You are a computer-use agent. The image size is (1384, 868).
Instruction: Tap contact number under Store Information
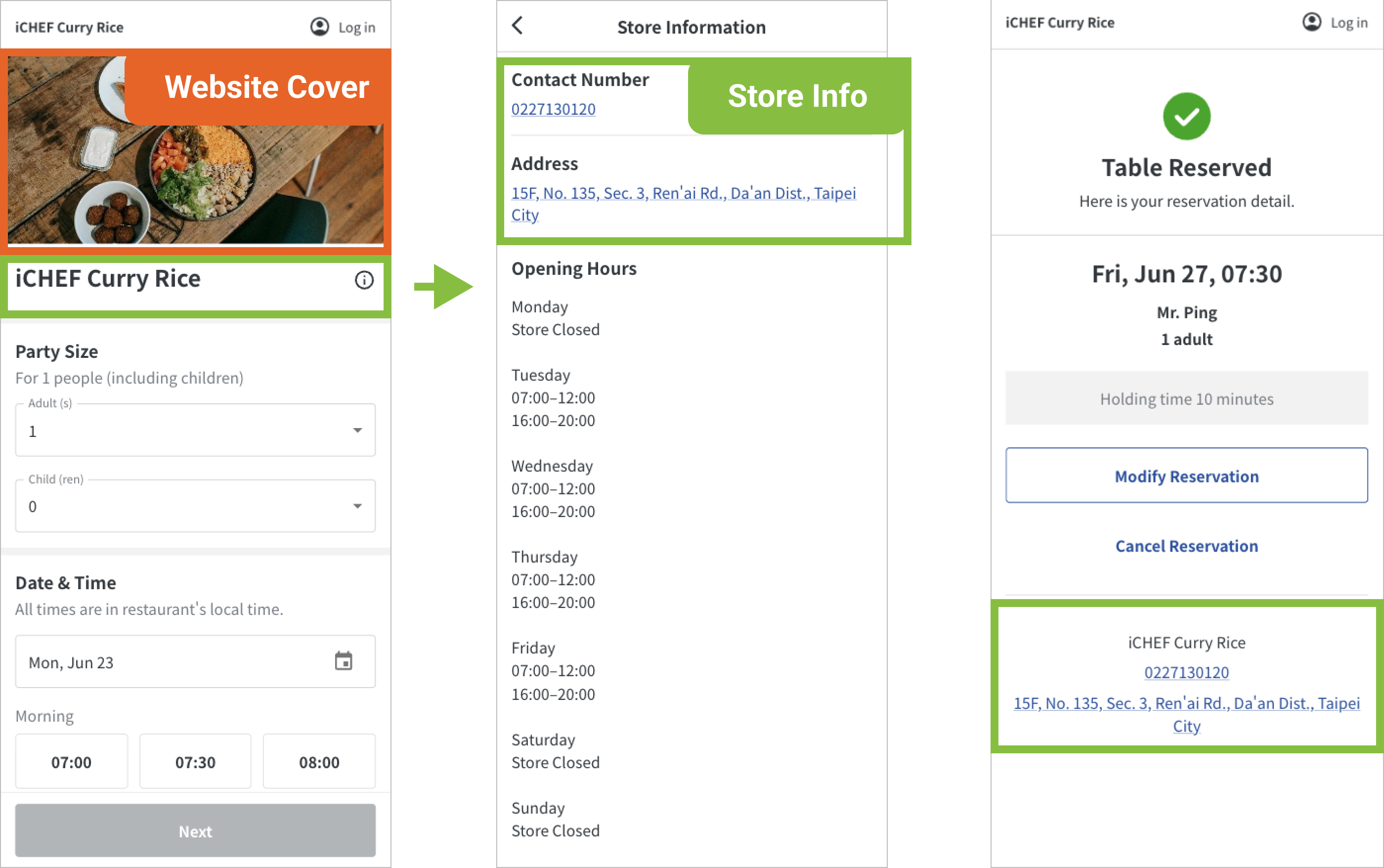click(x=554, y=109)
